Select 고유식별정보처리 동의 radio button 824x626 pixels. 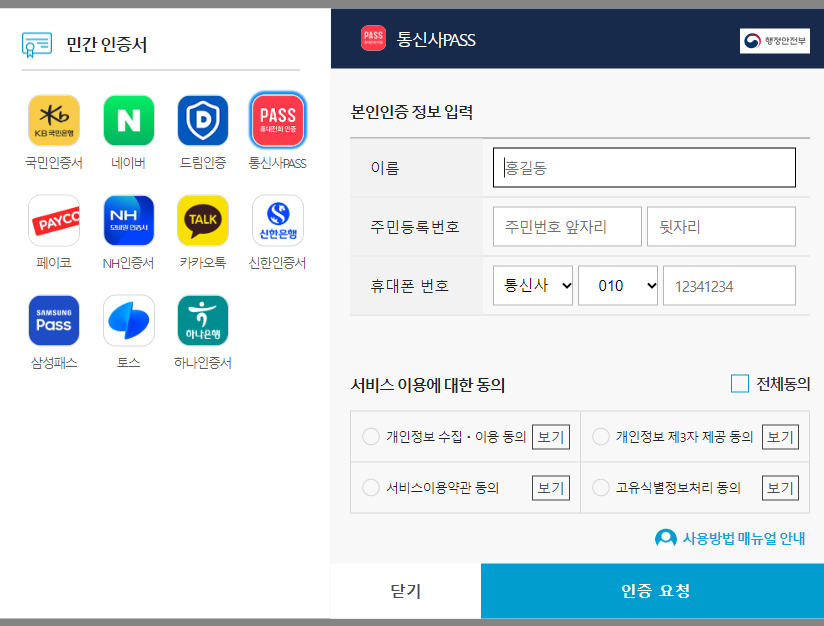pyautogui.click(x=601, y=487)
